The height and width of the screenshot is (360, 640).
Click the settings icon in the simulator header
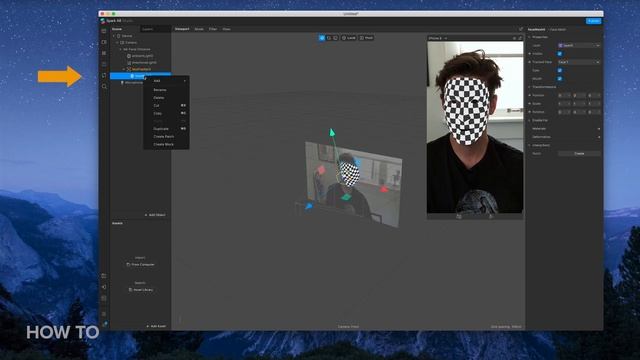click(x=514, y=38)
